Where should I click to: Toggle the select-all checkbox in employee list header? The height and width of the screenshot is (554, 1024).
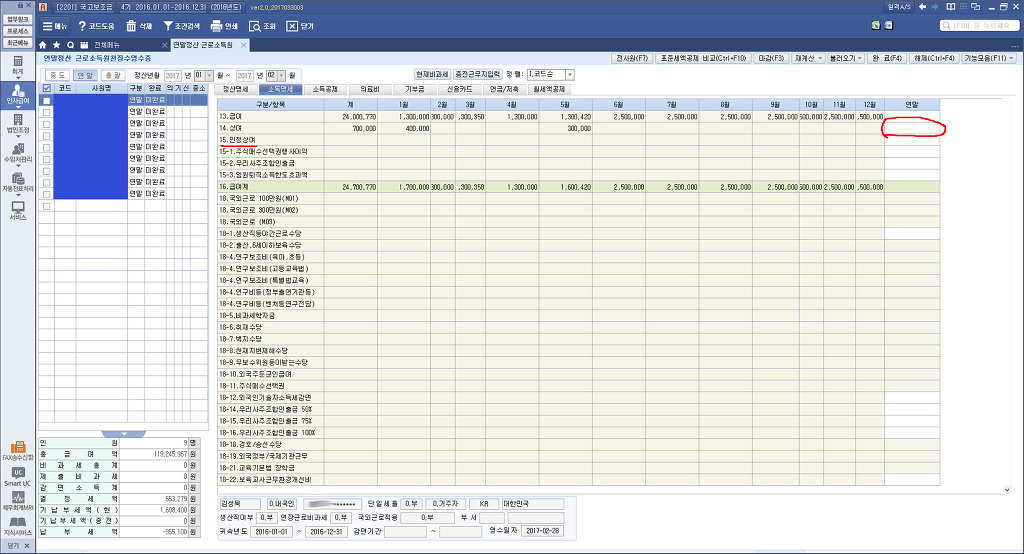pyautogui.click(x=46, y=88)
